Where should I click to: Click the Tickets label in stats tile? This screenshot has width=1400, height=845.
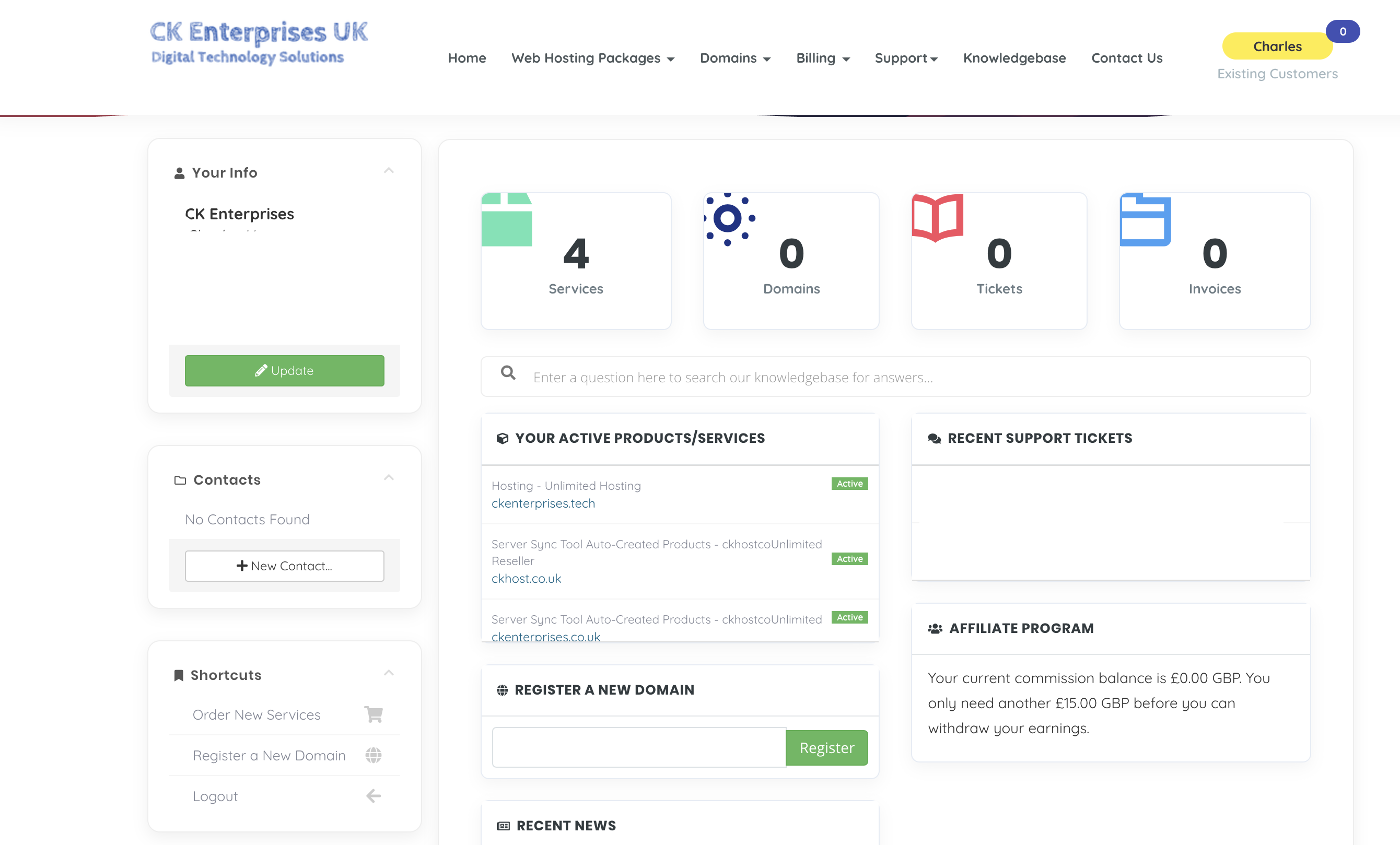[999, 288]
